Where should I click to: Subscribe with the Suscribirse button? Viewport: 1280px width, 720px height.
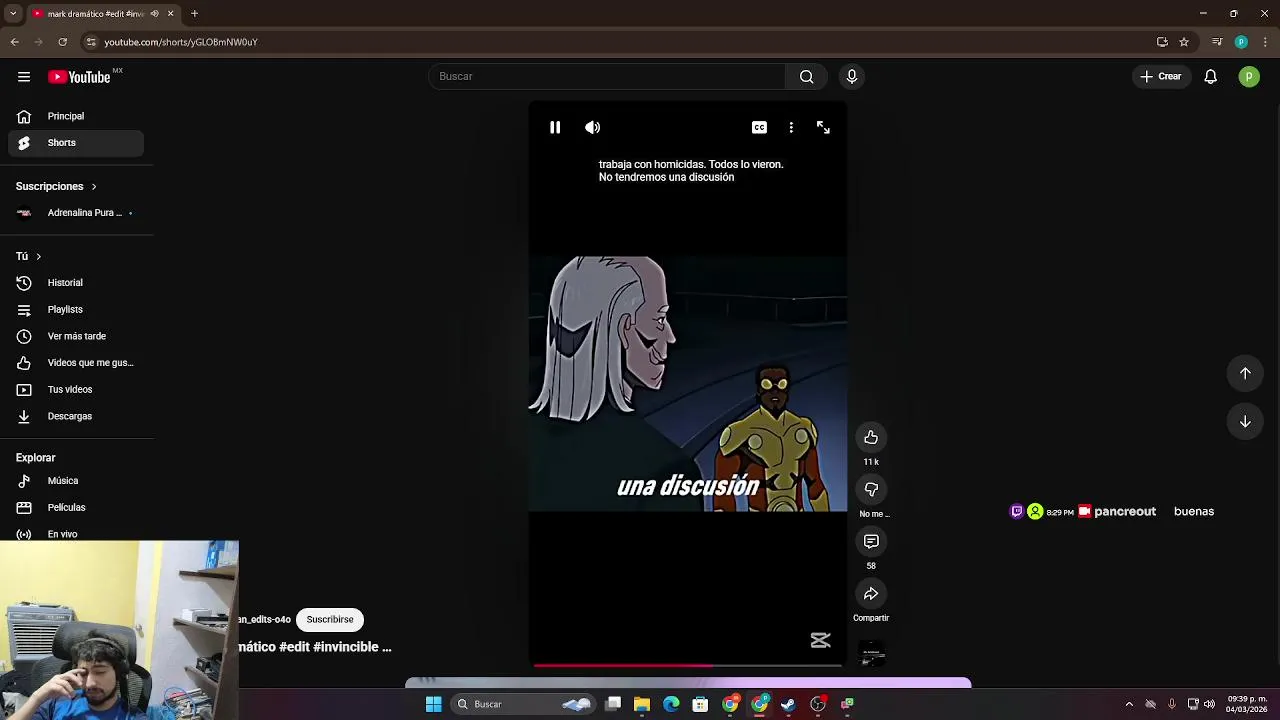coord(330,619)
